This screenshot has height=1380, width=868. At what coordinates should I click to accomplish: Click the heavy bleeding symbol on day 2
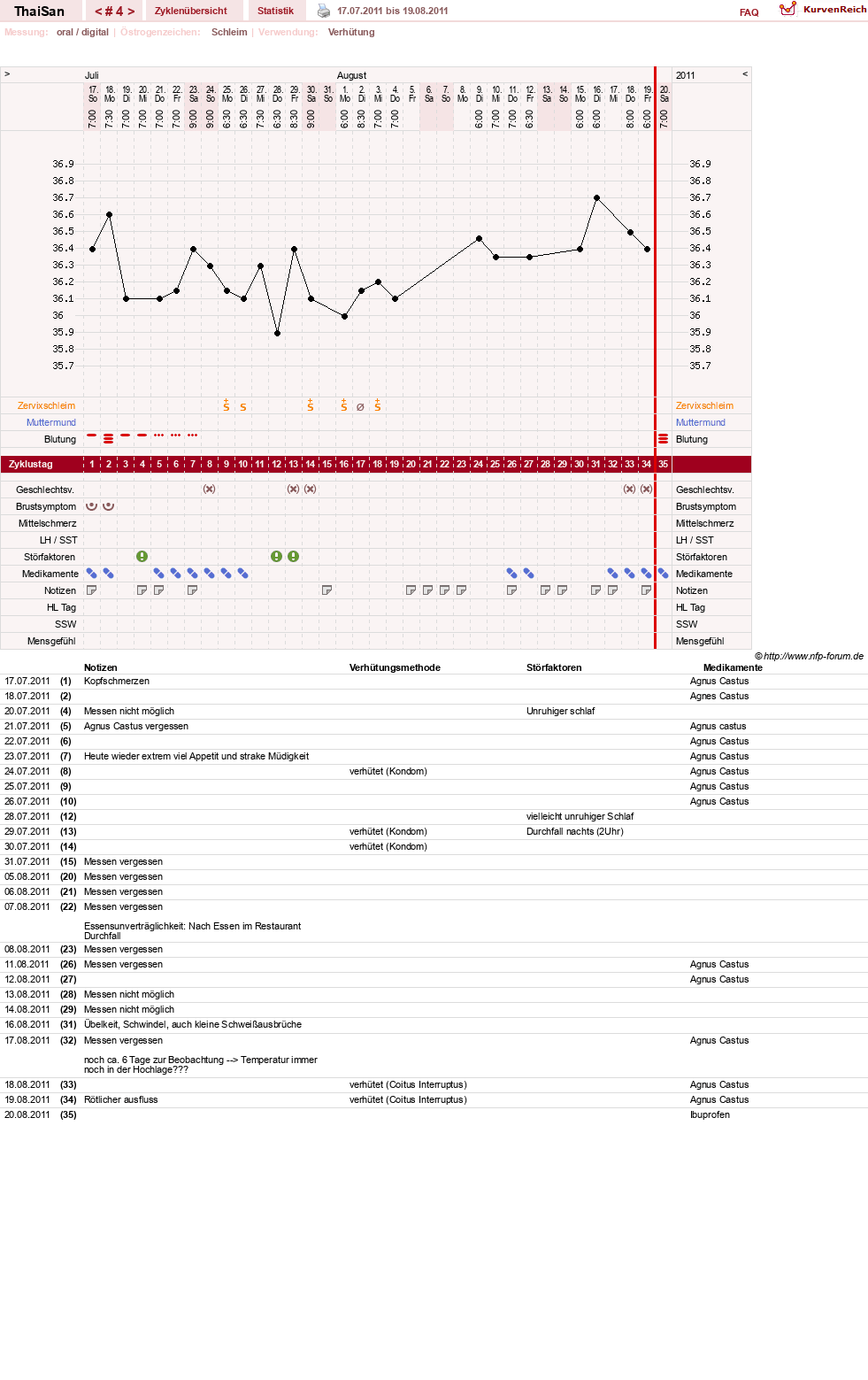(109, 439)
